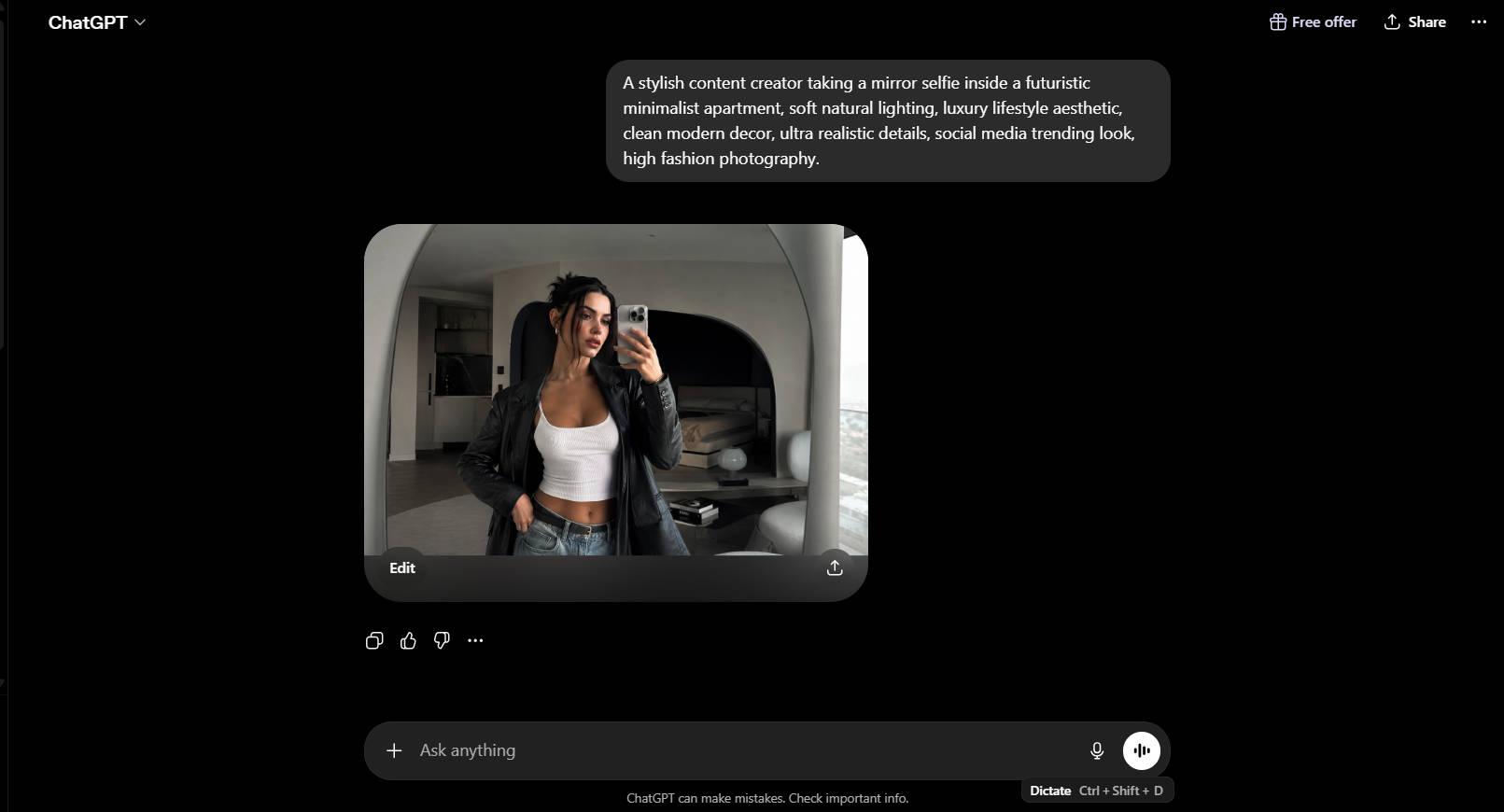Screen dimensions: 1504x812
Task: Open the ChatGPT model selector dropdown
Action: click(97, 22)
